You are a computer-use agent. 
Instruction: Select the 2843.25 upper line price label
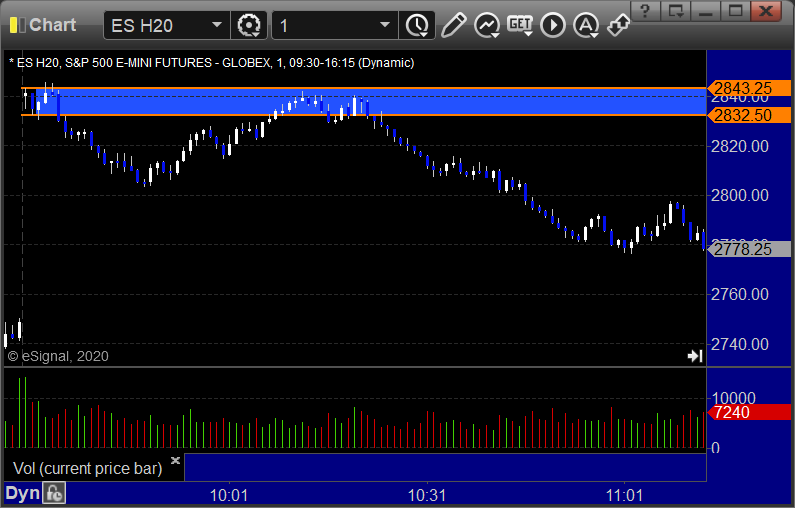[x=749, y=88]
